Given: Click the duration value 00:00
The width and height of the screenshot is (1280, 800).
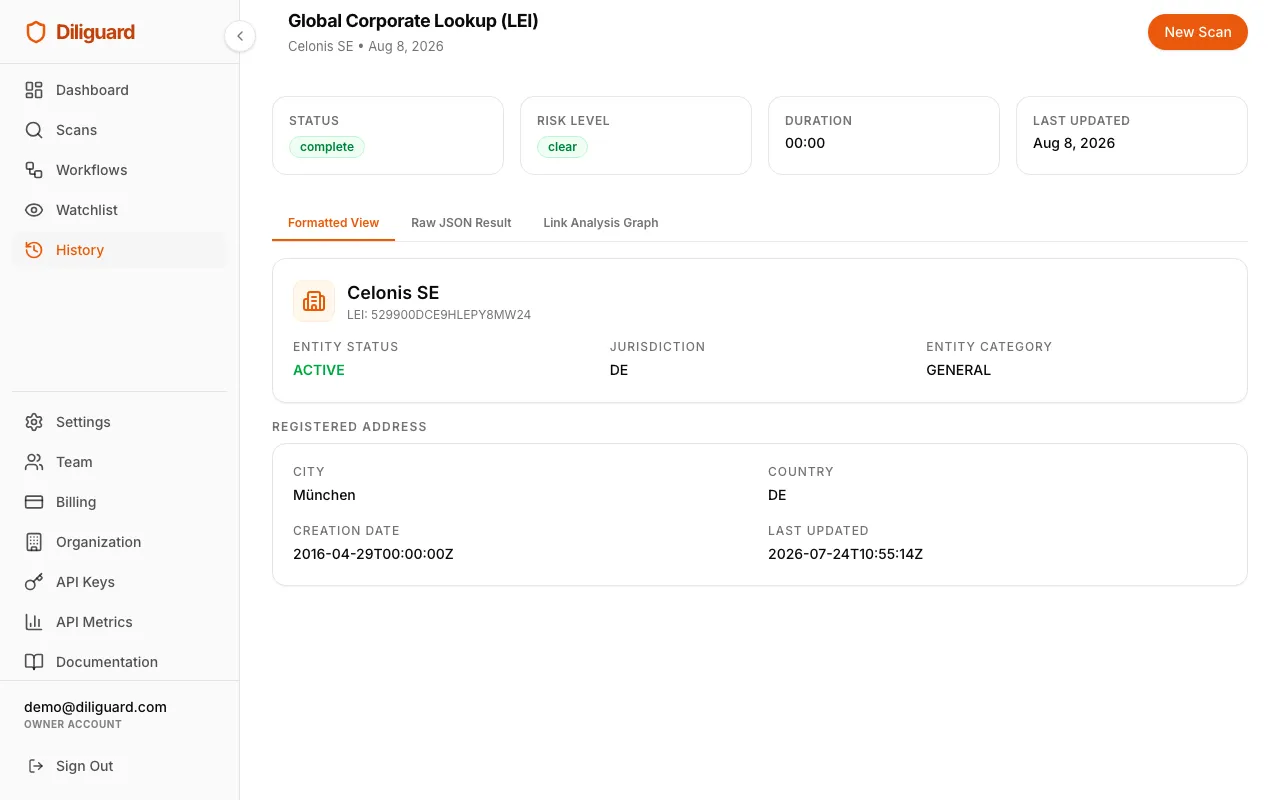Looking at the screenshot, I should pos(805,143).
